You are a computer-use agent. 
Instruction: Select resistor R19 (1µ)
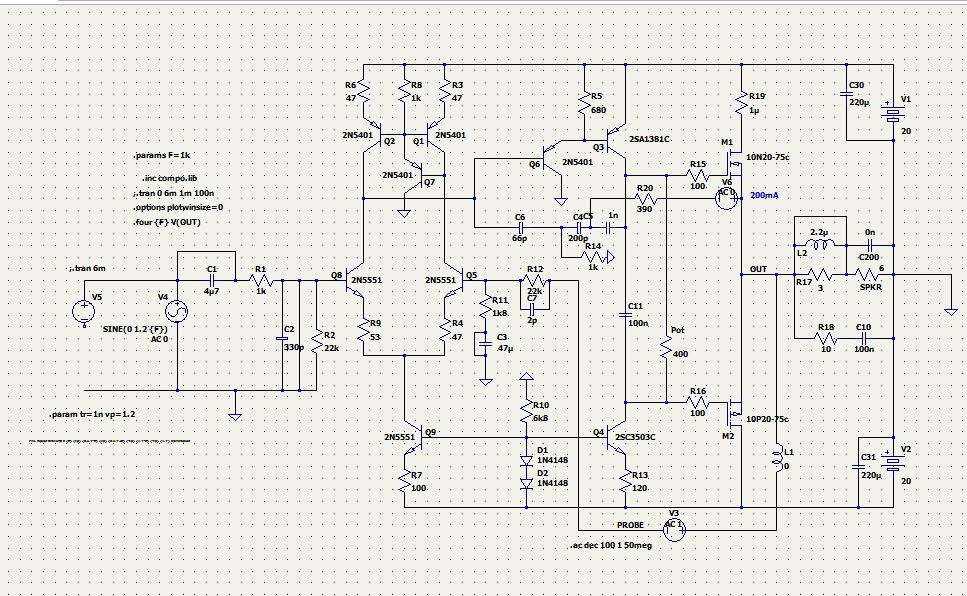click(x=741, y=103)
